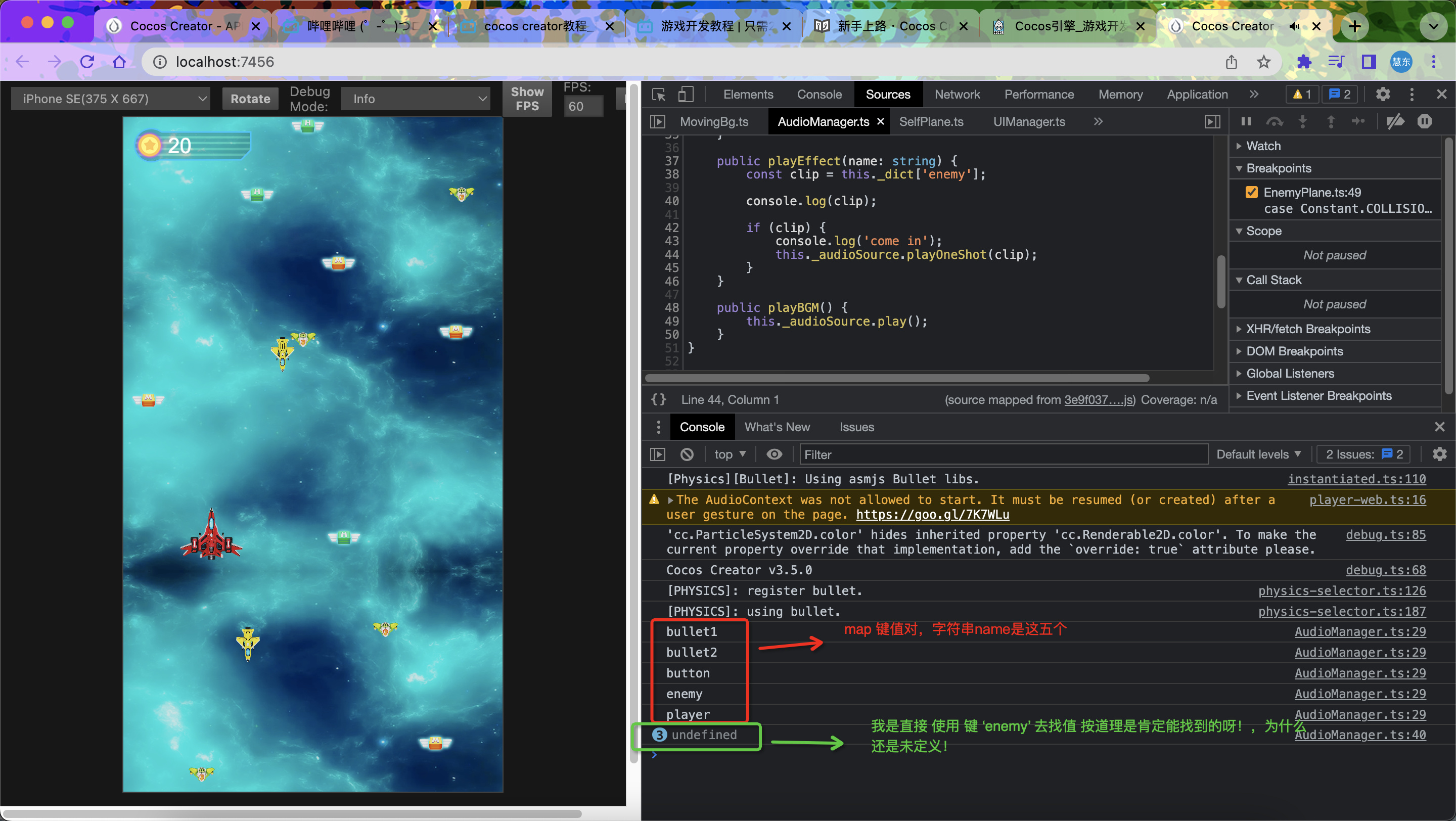Uncheck the EnemyPlane.ts:49 breakpoint checkbox
Screen dimensions: 1456x821
1251,192
